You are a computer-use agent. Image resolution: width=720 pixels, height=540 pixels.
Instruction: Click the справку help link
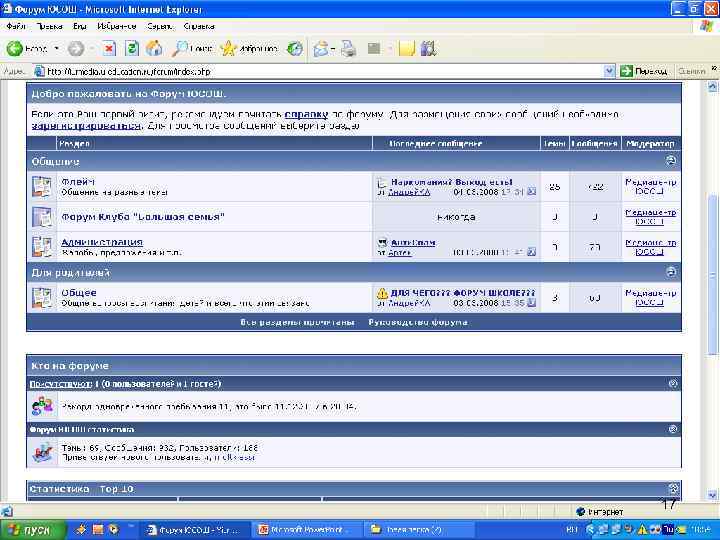click(x=306, y=114)
